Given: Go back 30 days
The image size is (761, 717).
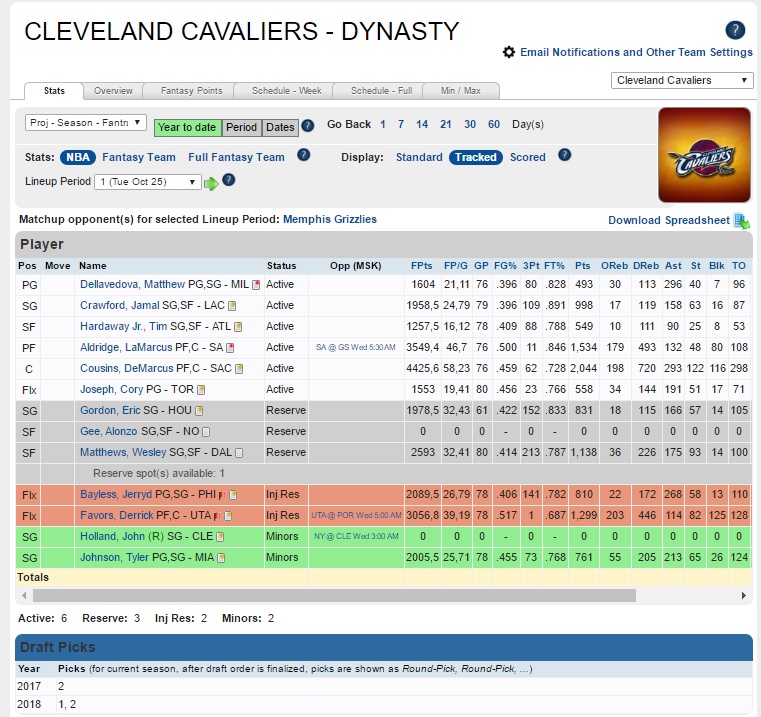Looking at the screenshot, I should pyautogui.click(x=470, y=124).
